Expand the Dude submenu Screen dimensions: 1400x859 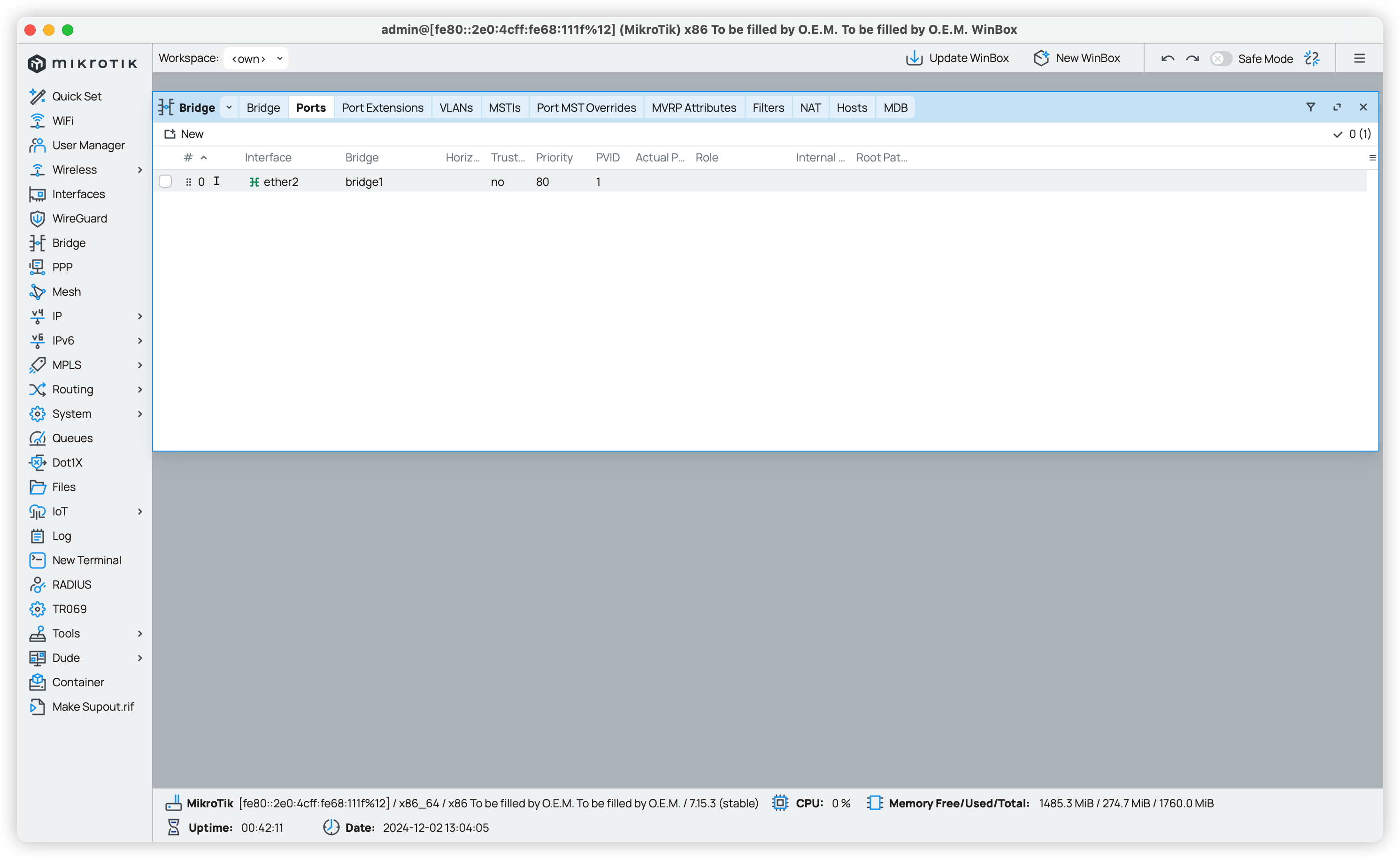click(140, 658)
